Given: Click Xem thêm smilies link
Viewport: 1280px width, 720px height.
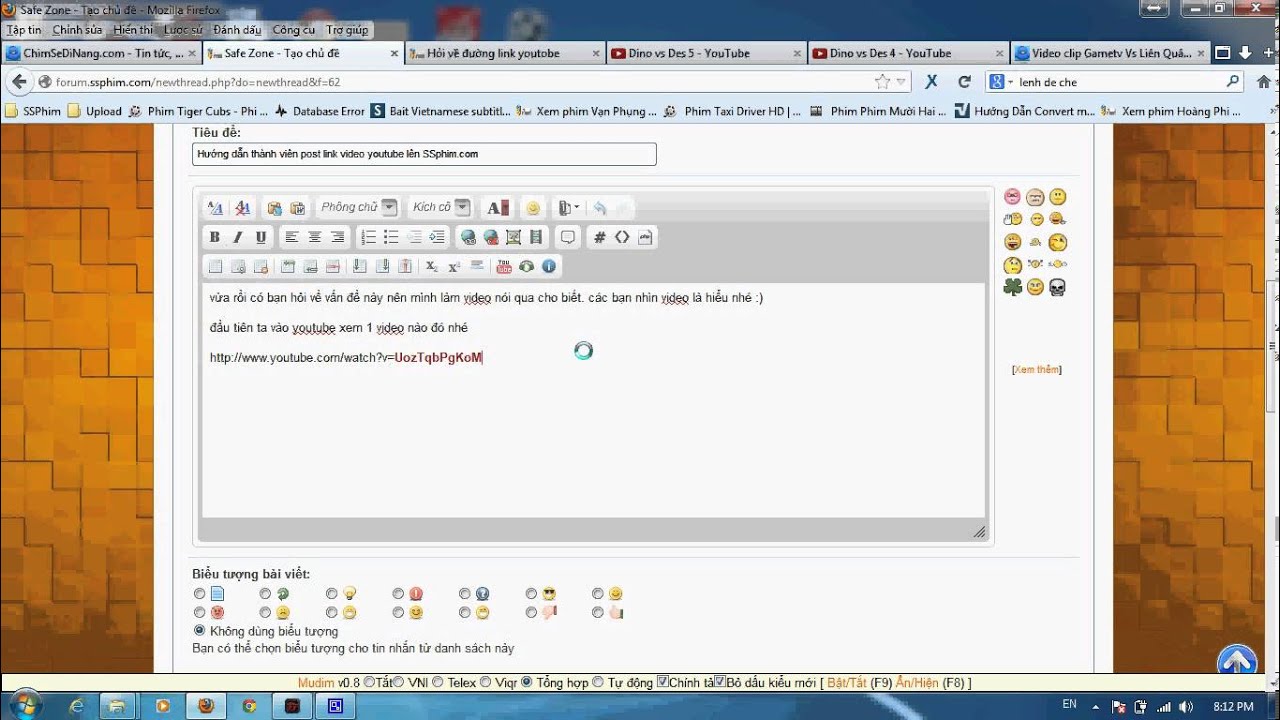Looking at the screenshot, I should click(x=1037, y=370).
